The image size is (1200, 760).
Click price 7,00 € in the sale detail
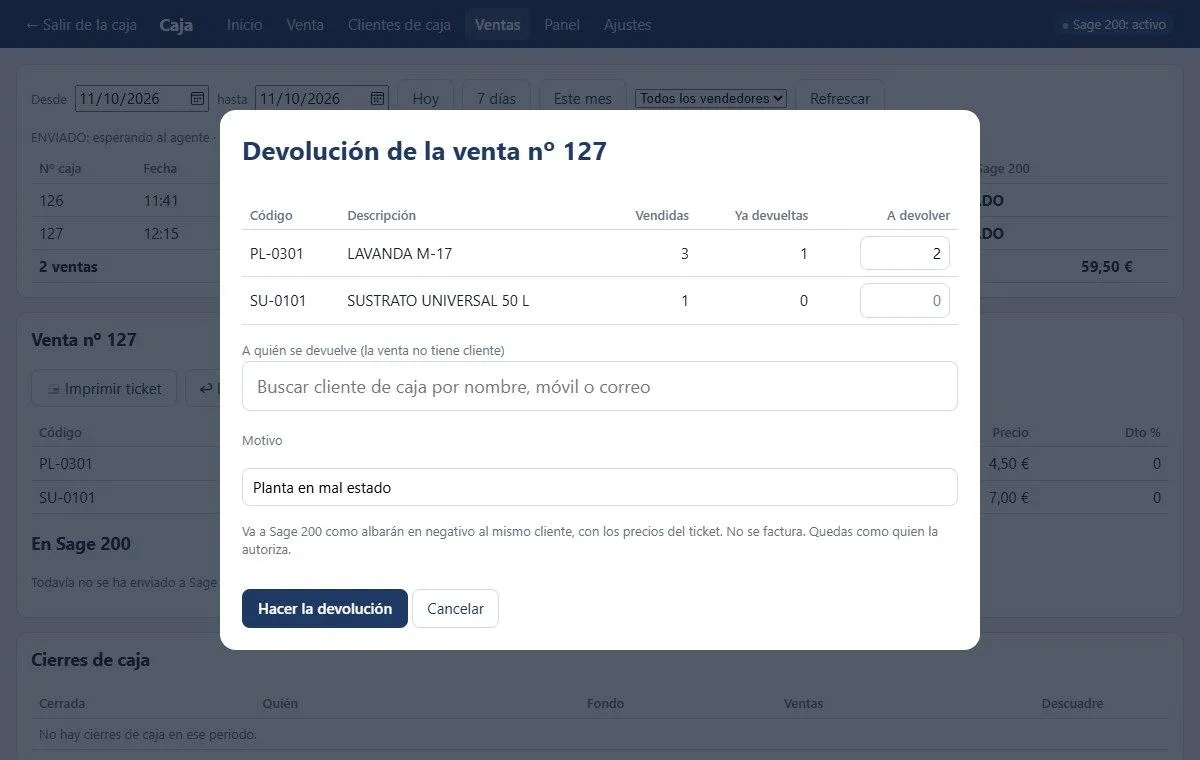click(x=1009, y=497)
